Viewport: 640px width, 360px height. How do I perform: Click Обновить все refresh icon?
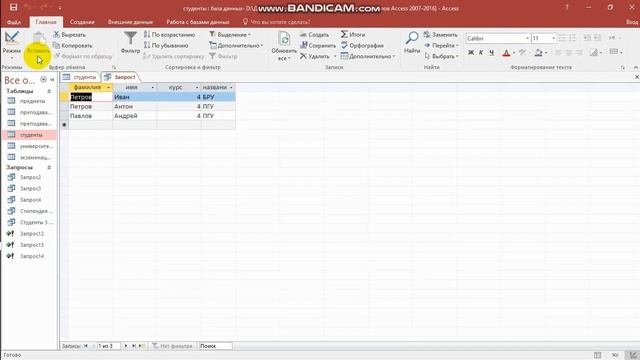[x=284, y=39]
